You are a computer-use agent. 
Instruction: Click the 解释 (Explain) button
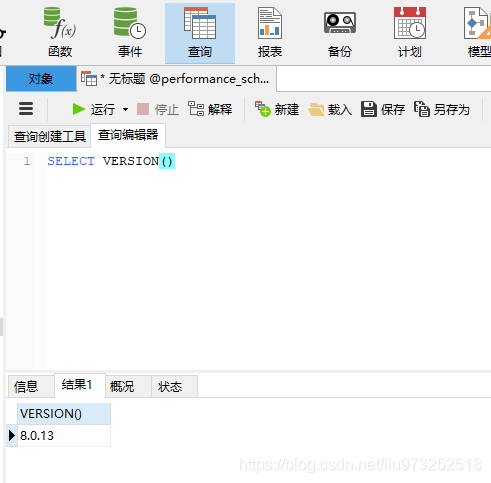tap(210, 109)
